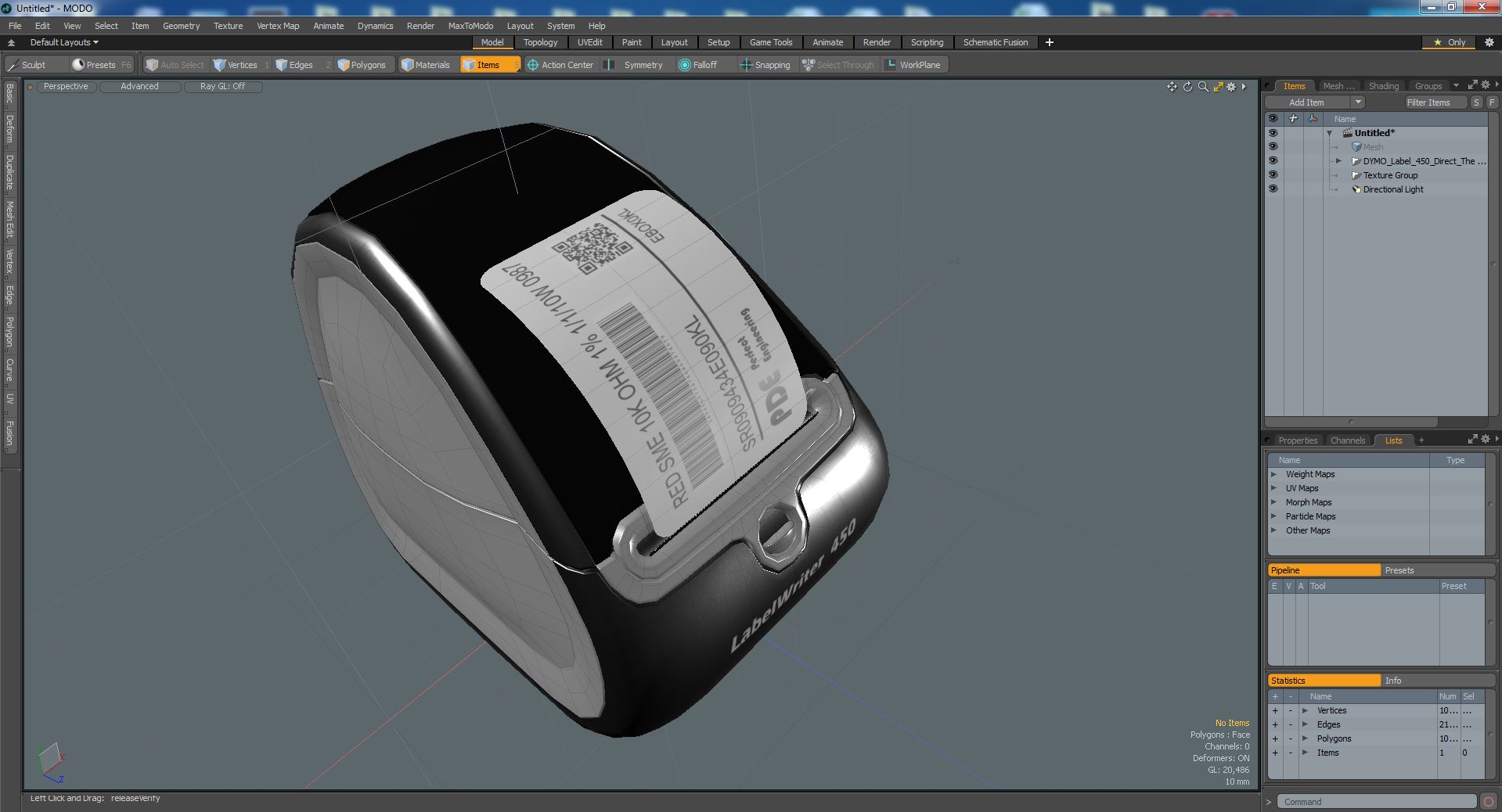
Task: Toggle Select Through mode
Action: click(x=838, y=65)
